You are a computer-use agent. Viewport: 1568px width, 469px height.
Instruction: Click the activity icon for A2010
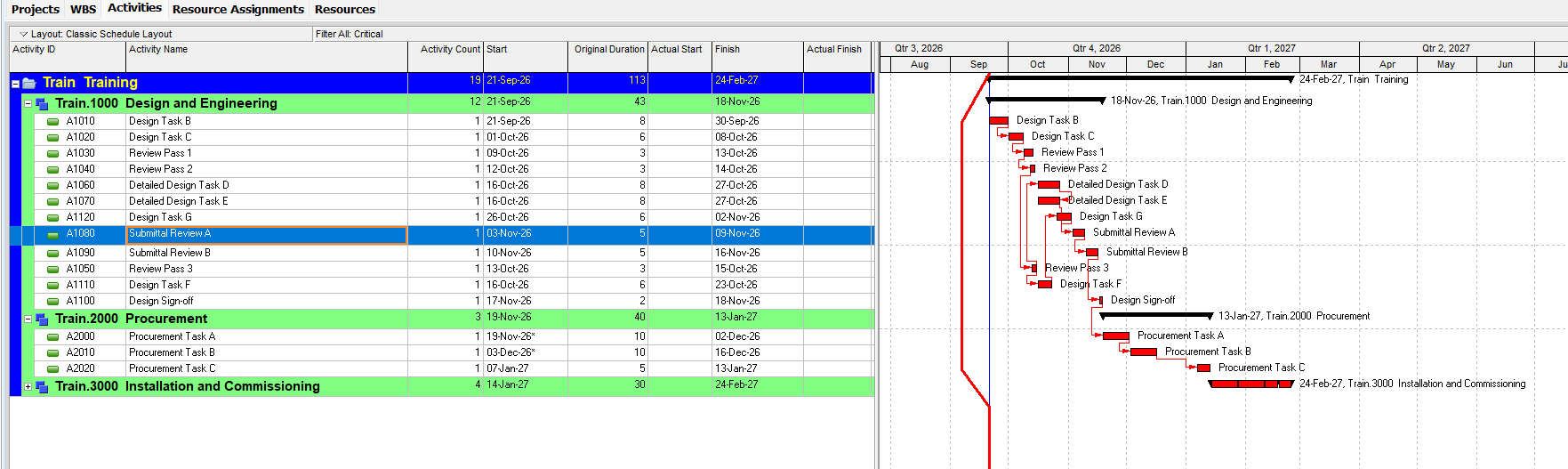click(52, 353)
